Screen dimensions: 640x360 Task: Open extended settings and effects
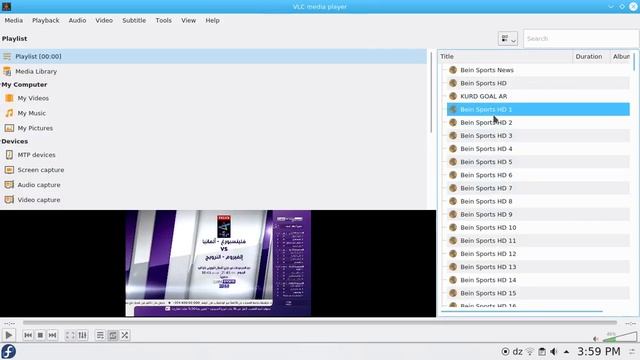[82, 336]
